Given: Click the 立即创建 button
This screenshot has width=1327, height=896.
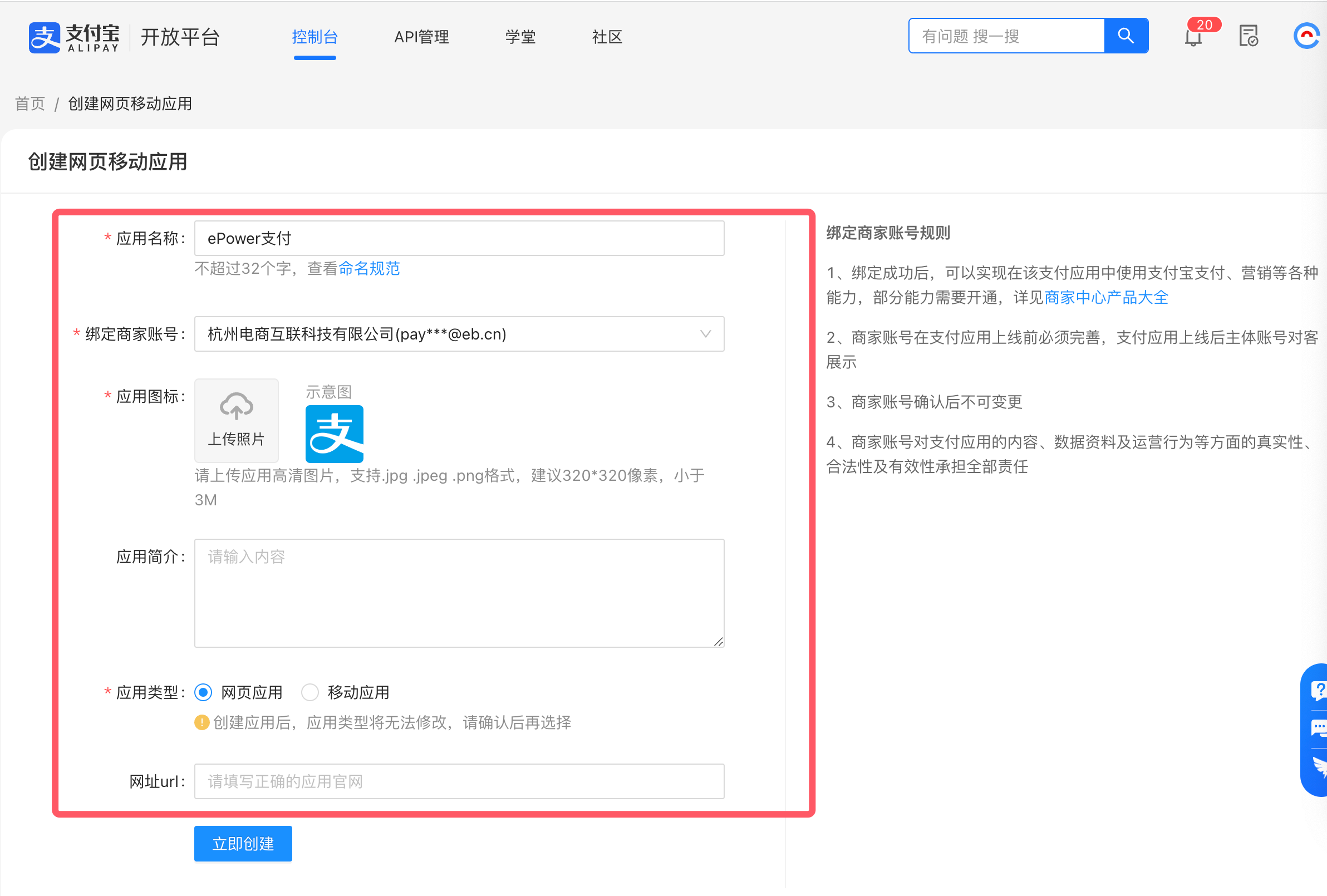Looking at the screenshot, I should tap(243, 844).
